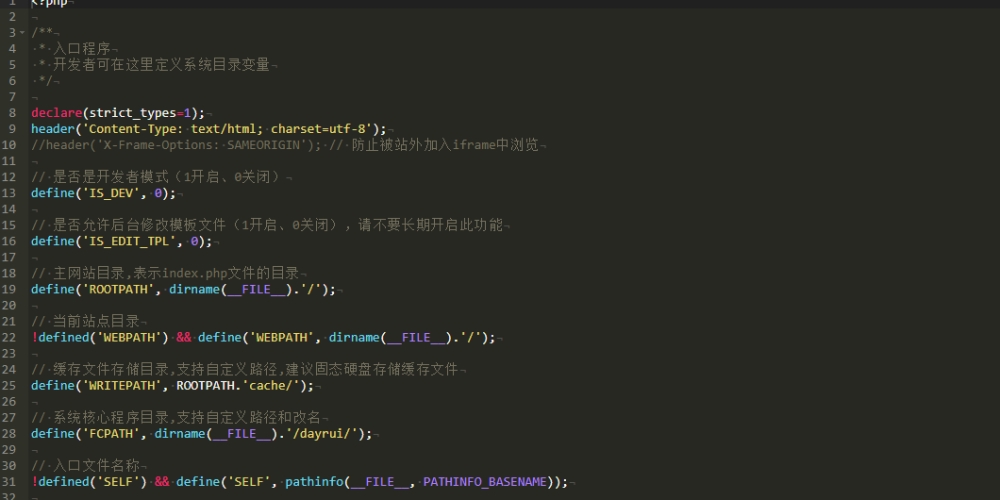Collapse the comment block fold arrow at line 3
1000x500 pixels.
pyautogui.click(x=22, y=33)
